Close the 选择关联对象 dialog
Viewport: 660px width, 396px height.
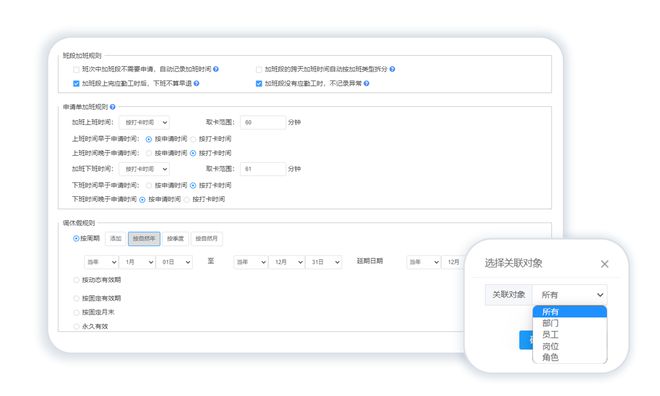(604, 264)
